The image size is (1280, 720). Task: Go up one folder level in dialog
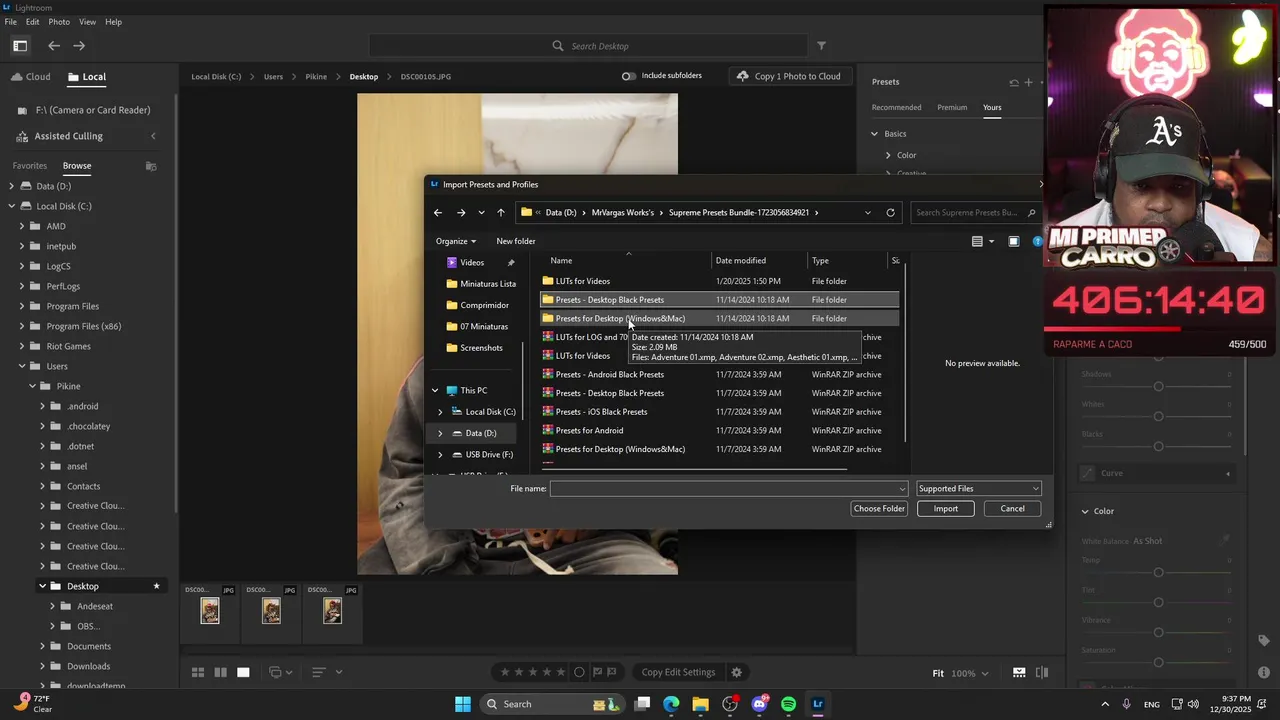click(x=501, y=212)
